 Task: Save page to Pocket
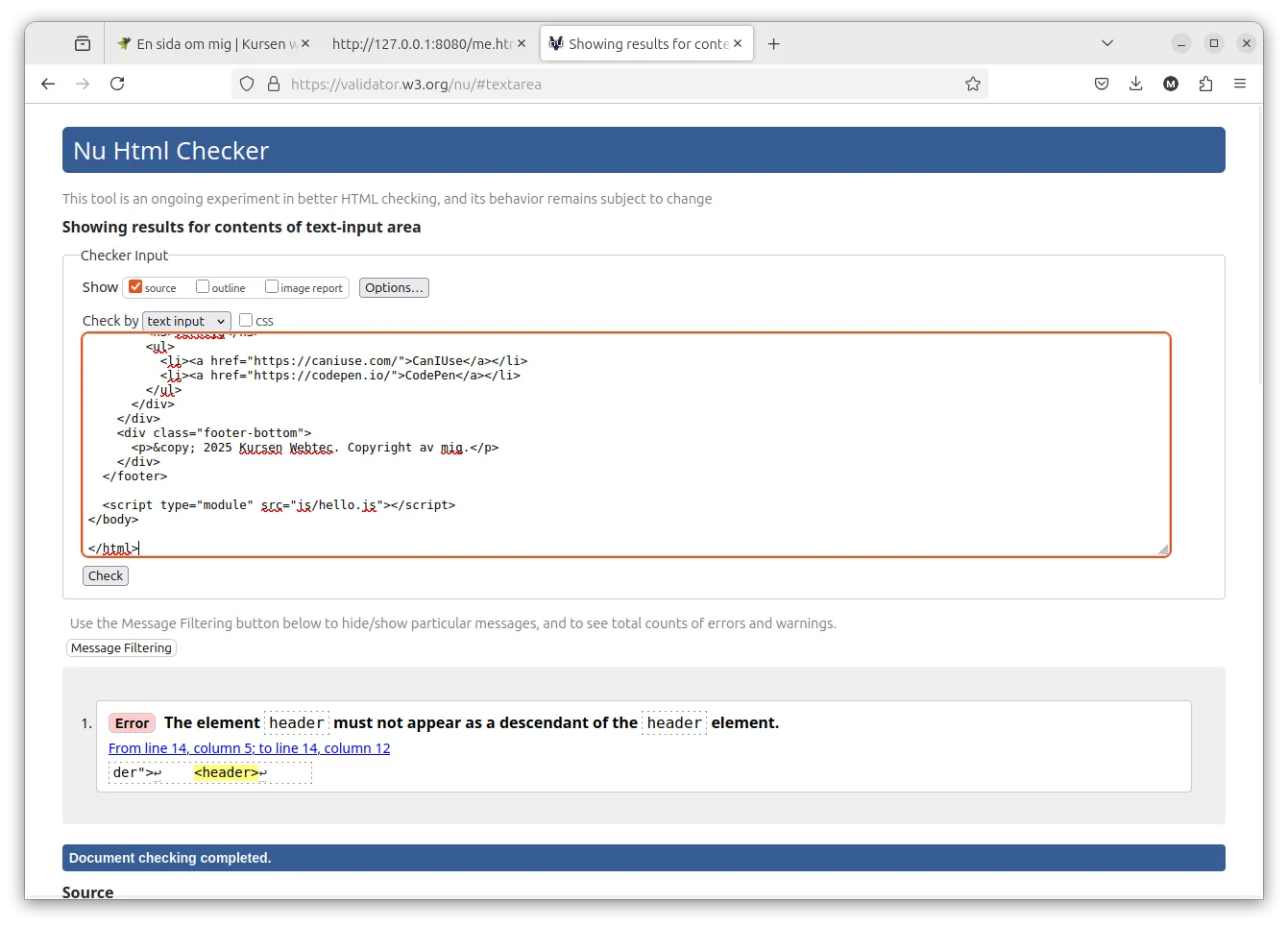pyautogui.click(x=1102, y=84)
